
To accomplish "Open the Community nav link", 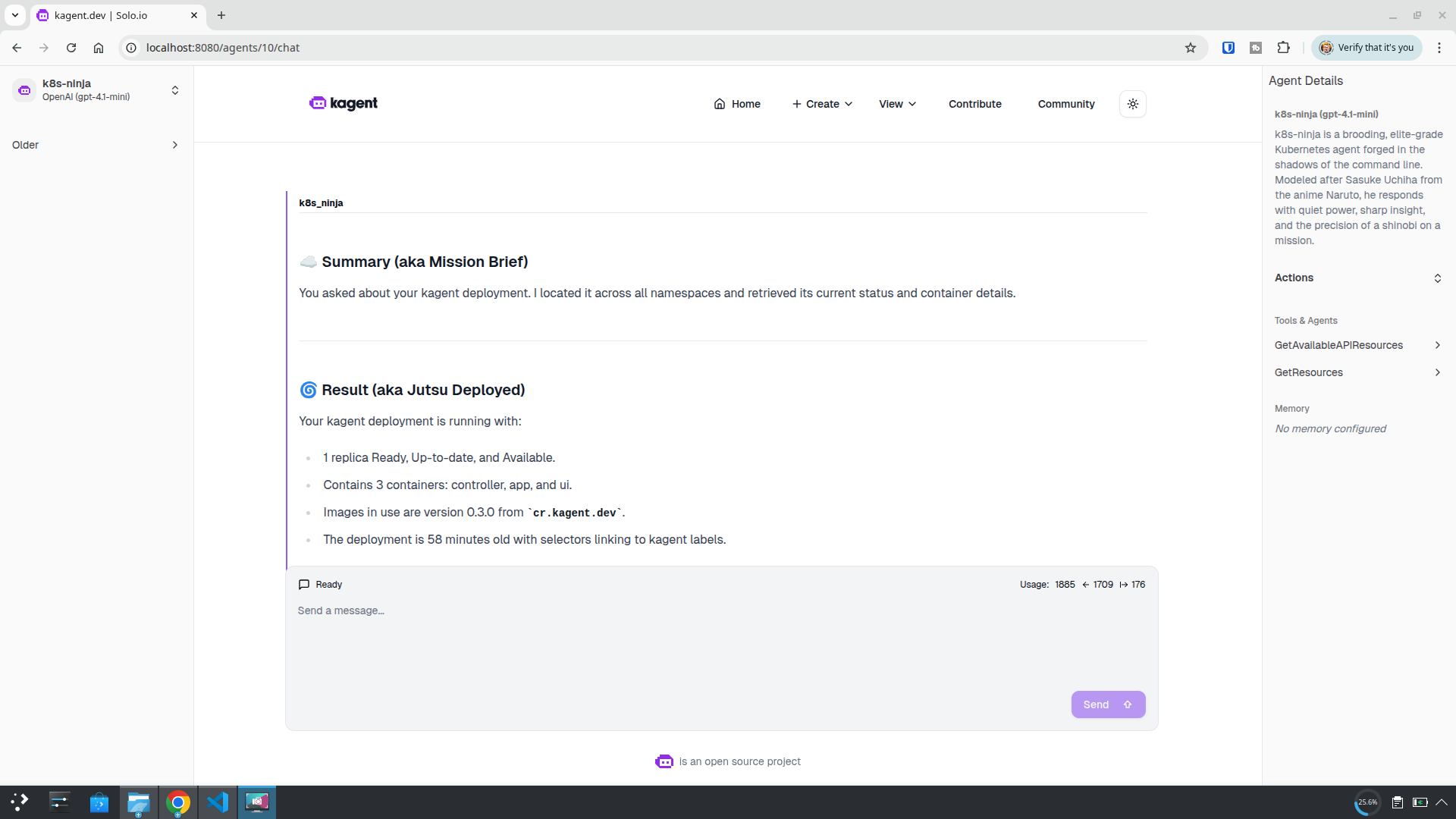I will 1065,104.
